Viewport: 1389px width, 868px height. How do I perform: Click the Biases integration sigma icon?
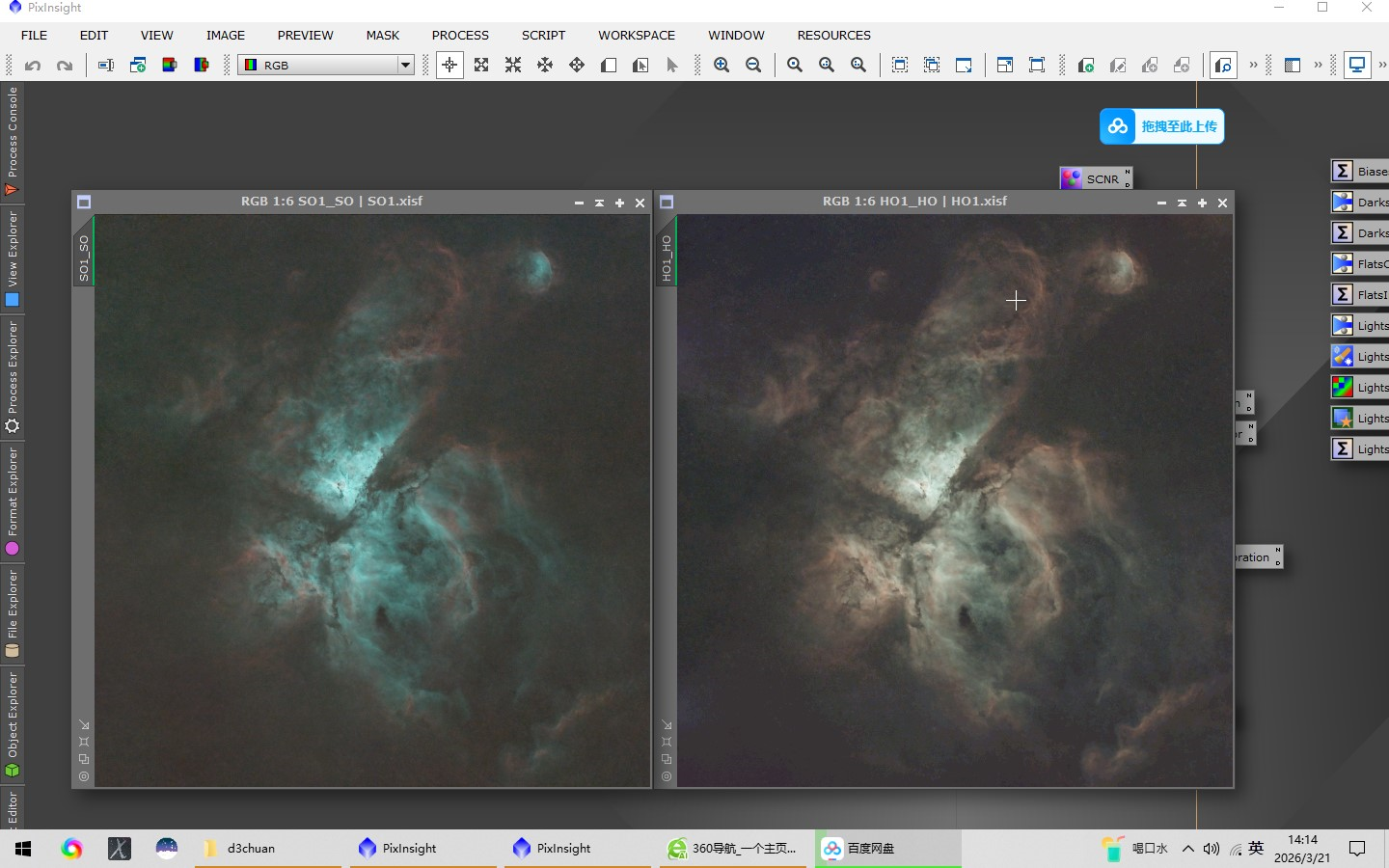point(1343,171)
